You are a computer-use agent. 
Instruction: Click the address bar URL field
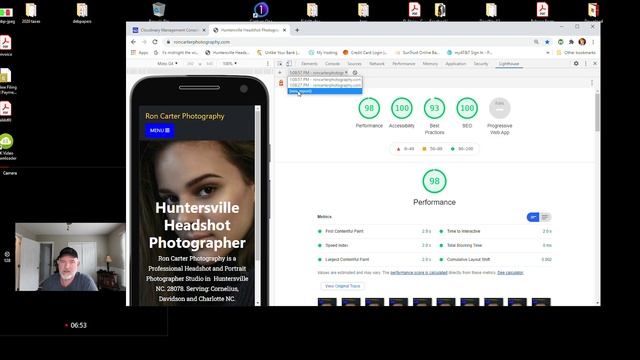[x=347, y=42]
